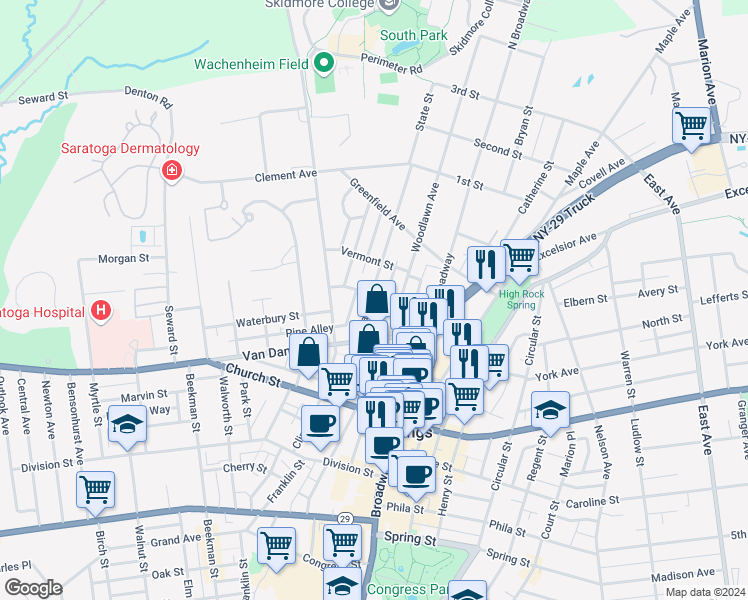The height and width of the screenshot is (600, 748).
Task: Open the coffee marker near Henry St
Action: [417, 473]
